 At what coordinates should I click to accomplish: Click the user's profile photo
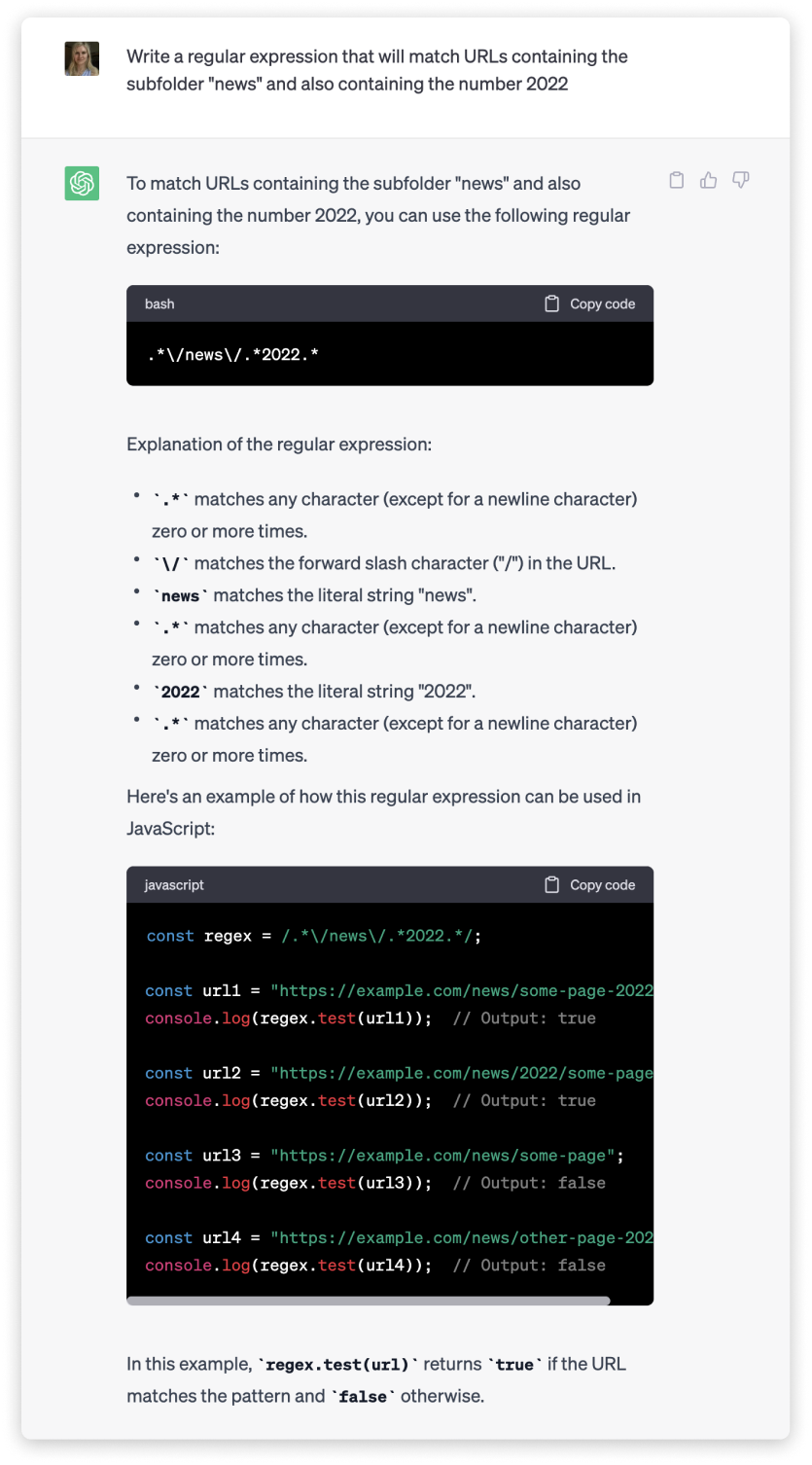tap(82, 58)
